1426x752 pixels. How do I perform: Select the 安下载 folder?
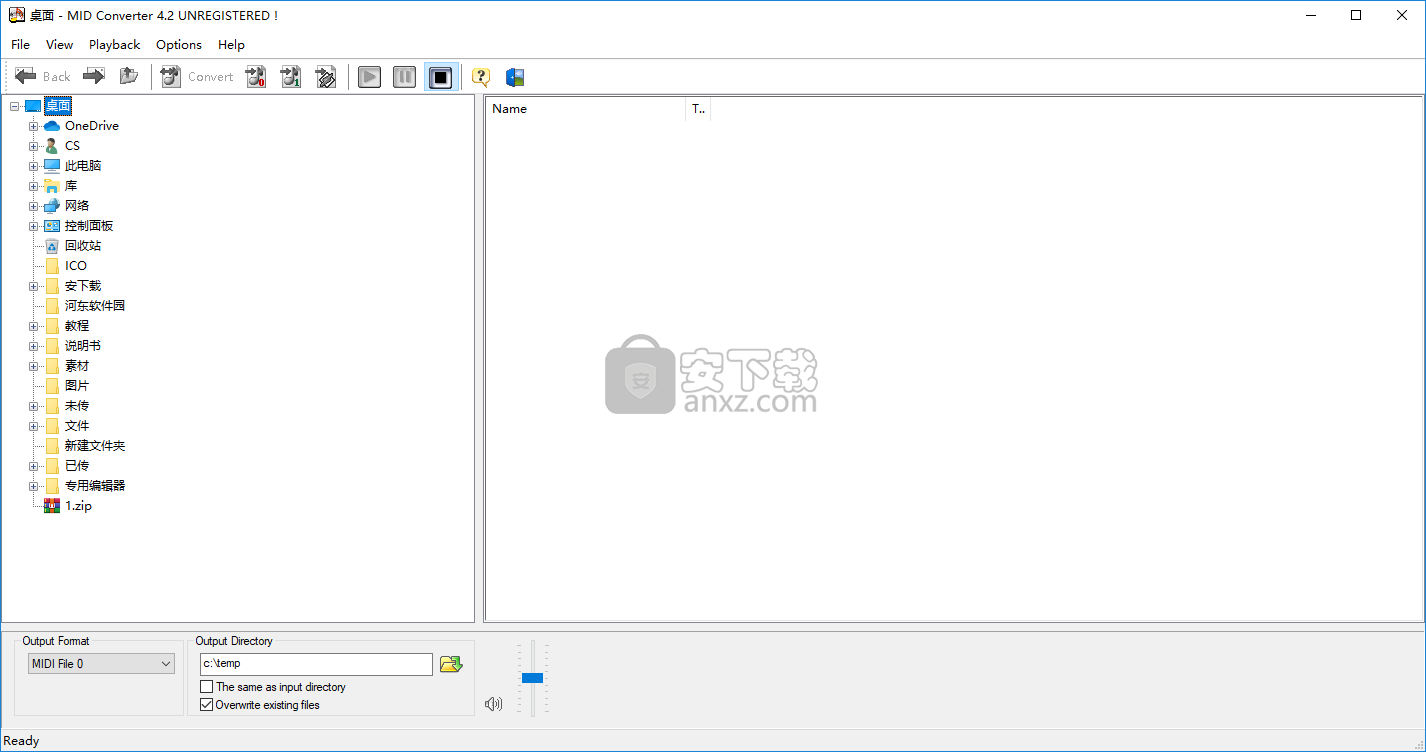tap(83, 286)
